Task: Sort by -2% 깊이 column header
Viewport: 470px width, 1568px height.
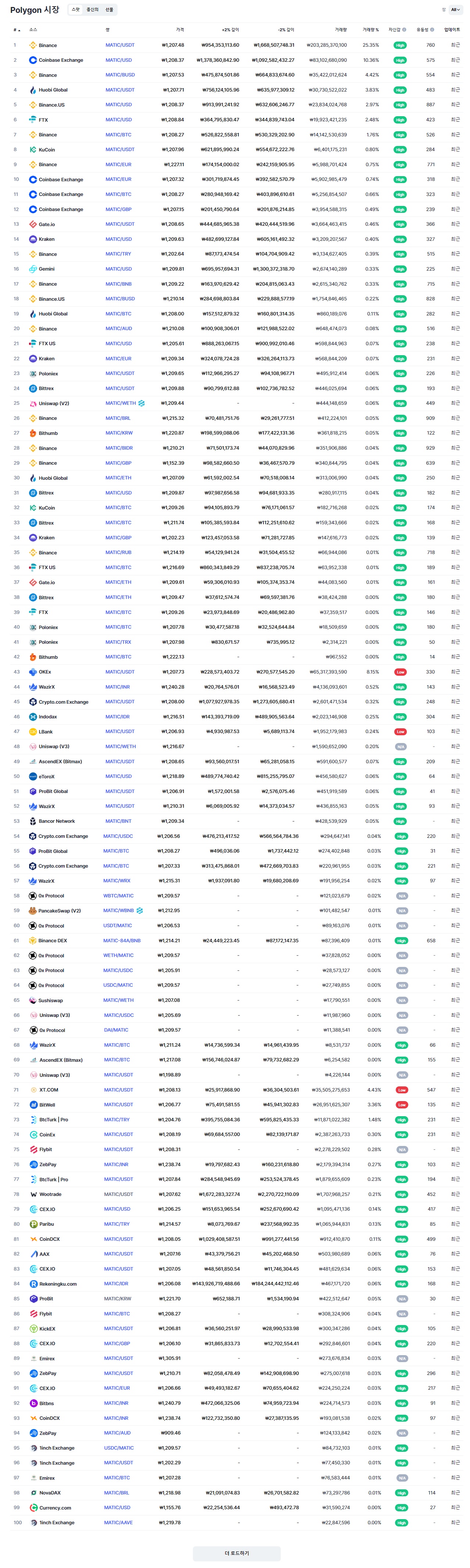Action: click(286, 30)
